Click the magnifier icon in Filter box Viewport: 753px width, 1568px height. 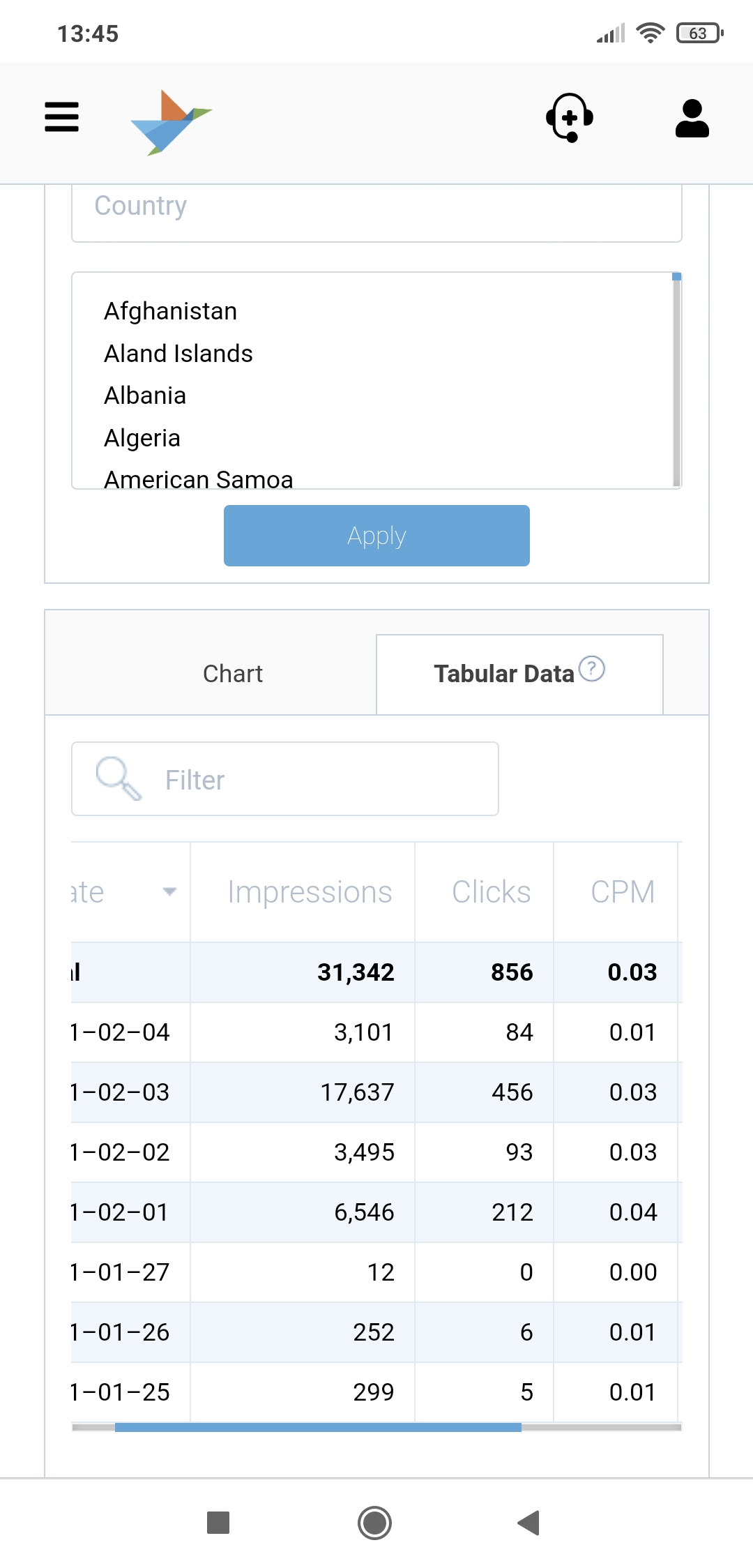click(x=118, y=778)
